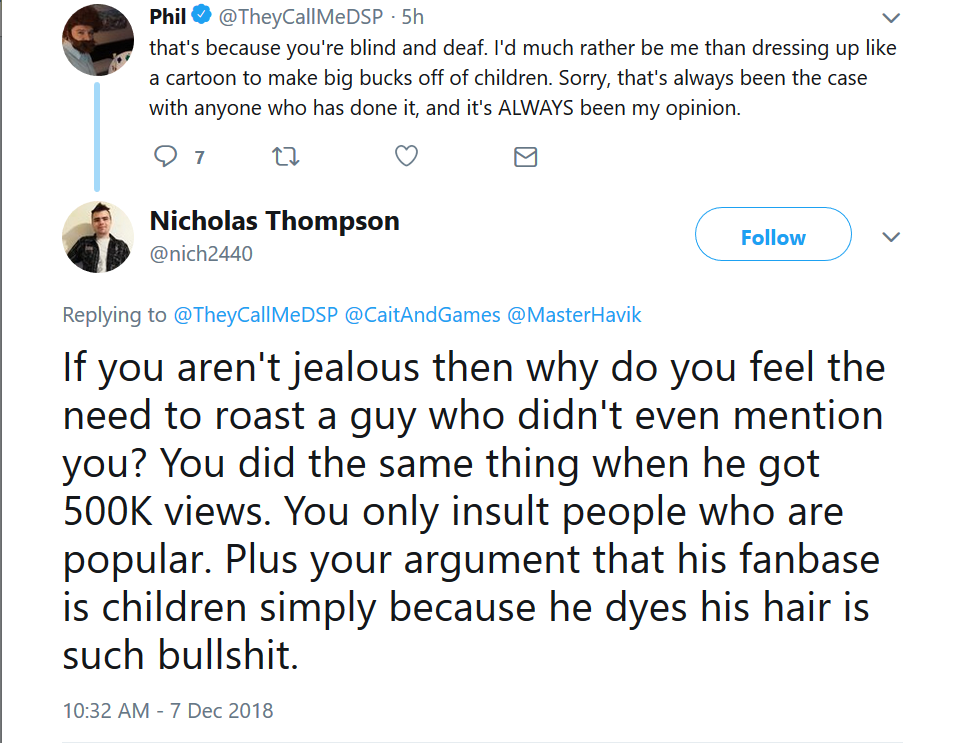Follow Nicholas Thompson
The width and height of the screenshot is (955, 743).
pos(773,234)
